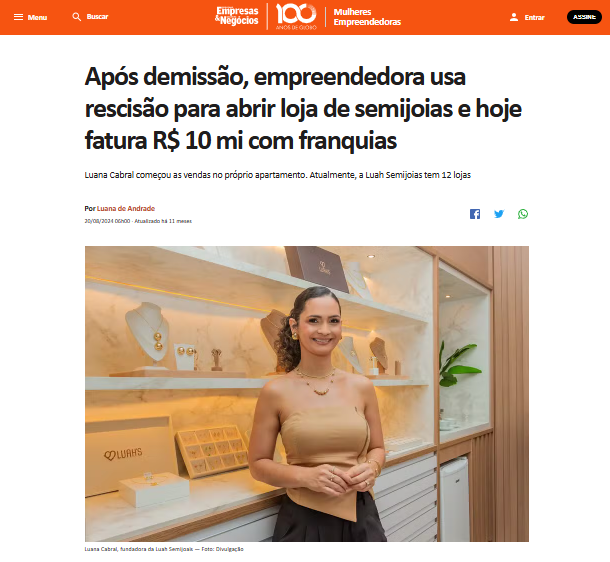610x562 pixels.
Task: Open Mulheres Empreendedoras section link
Action: pyautogui.click(x=367, y=17)
